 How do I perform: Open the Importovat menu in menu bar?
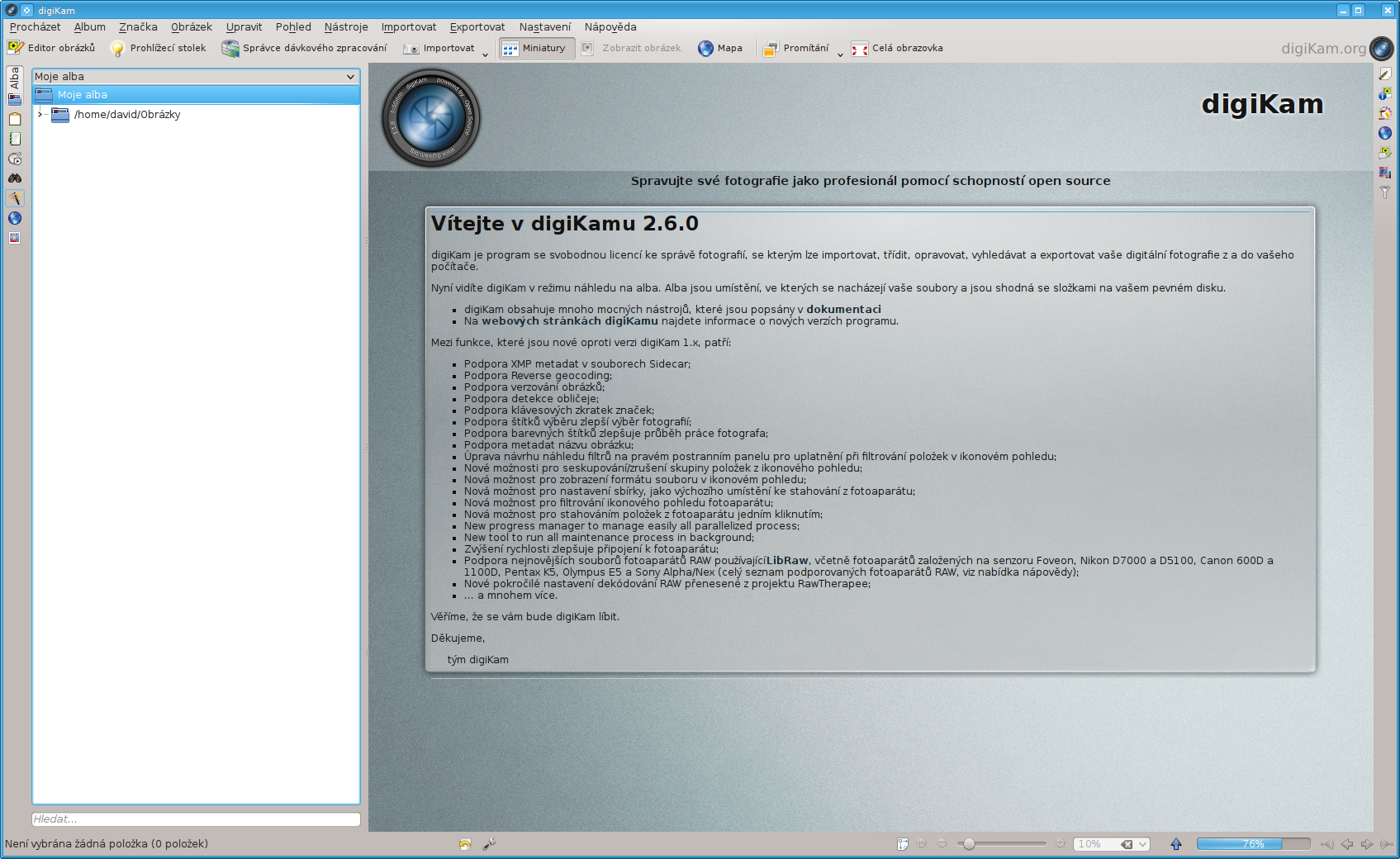click(x=409, y=27)
